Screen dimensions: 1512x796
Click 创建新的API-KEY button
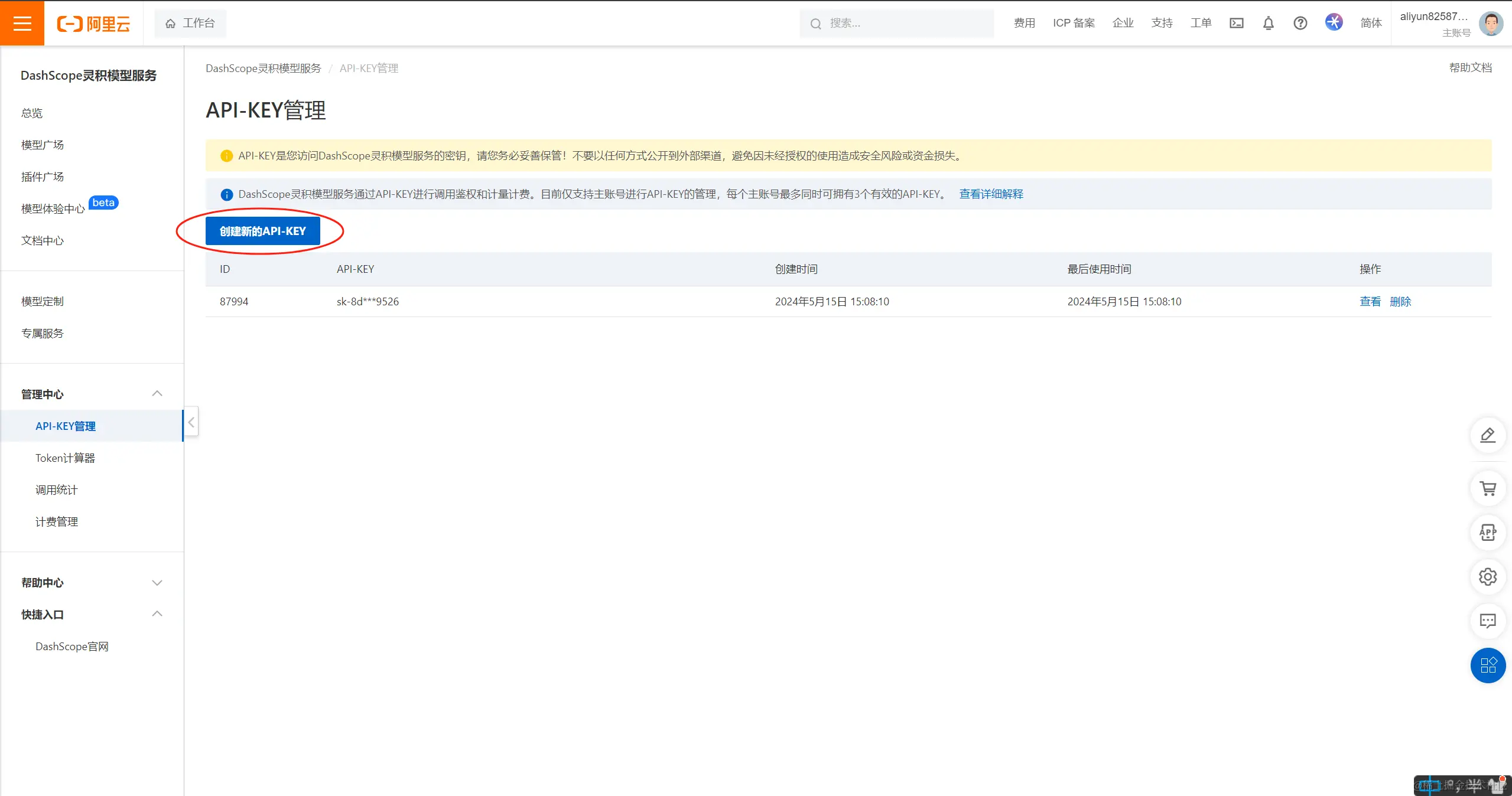pyautogui.click(x=262, y=231)
